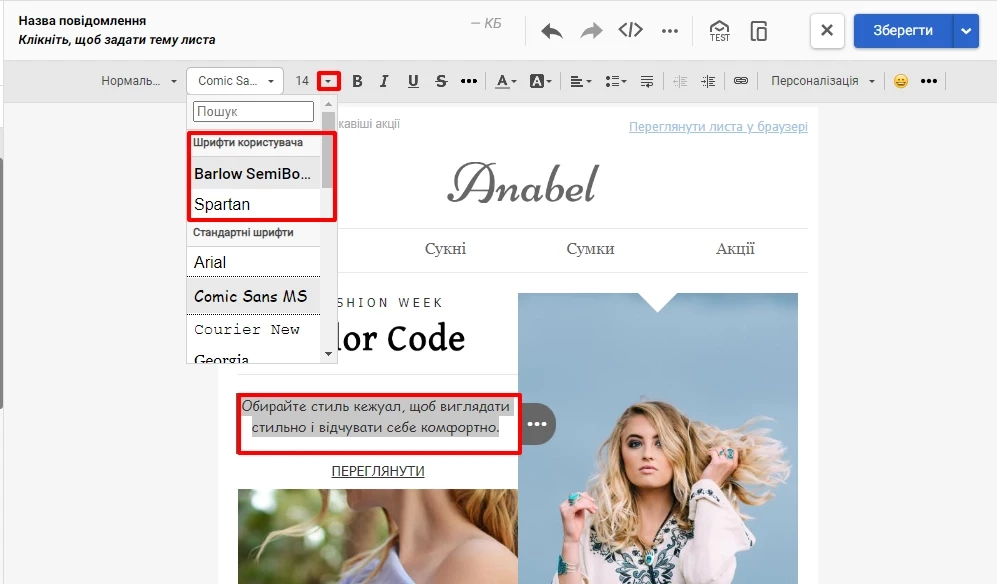Click the Зберегти button
This screenshot has height=584, width=997.
[x=903, y=31]
